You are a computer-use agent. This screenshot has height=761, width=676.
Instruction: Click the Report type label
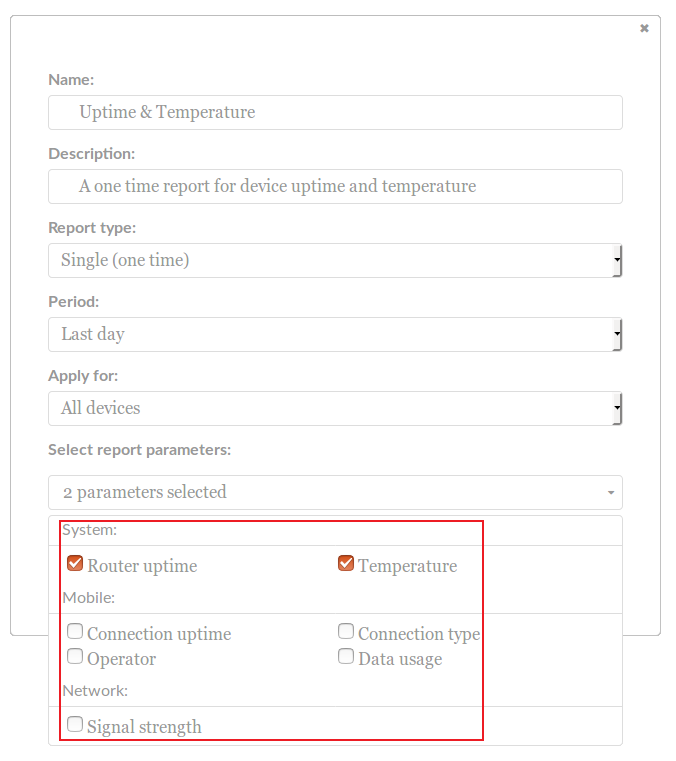[92, 228]
